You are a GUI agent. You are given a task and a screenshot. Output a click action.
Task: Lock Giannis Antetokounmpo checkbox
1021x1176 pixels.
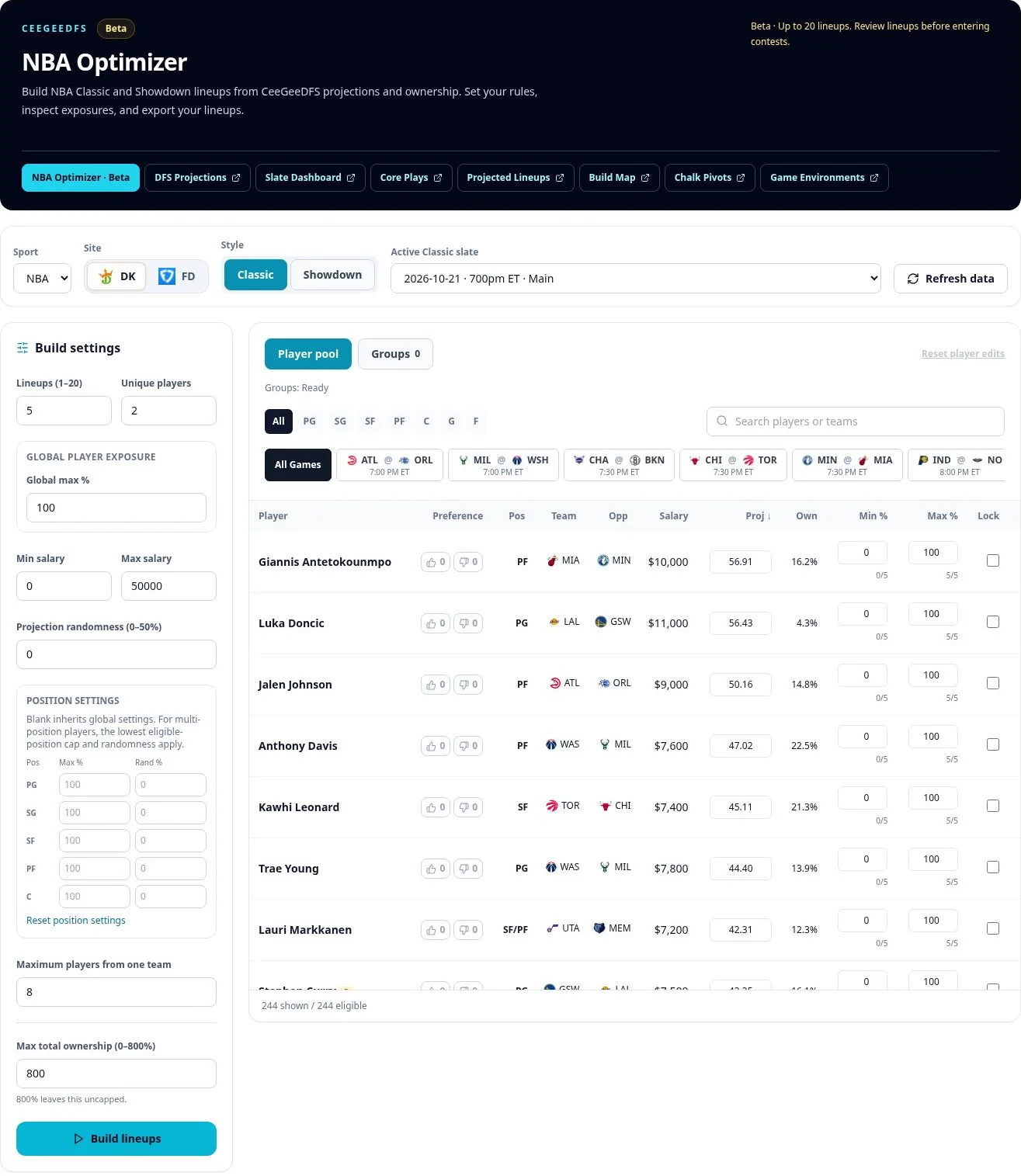point(992,560)
